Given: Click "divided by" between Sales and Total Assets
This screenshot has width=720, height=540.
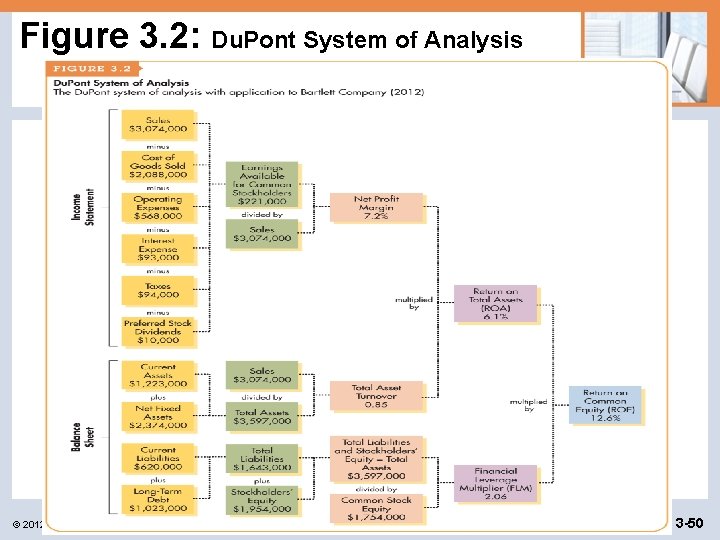Looking at the screenshot, I should pyautogui.click(x=262, y=397).
